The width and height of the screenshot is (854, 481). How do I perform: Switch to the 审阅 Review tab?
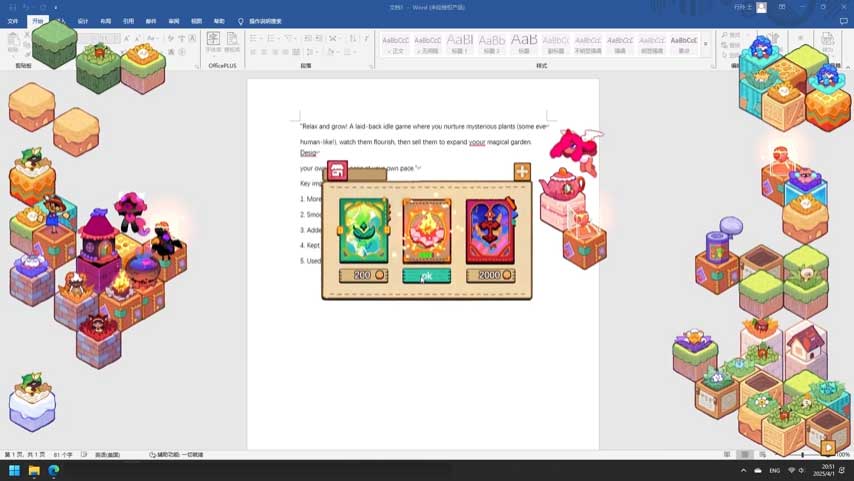coord(174,21)
